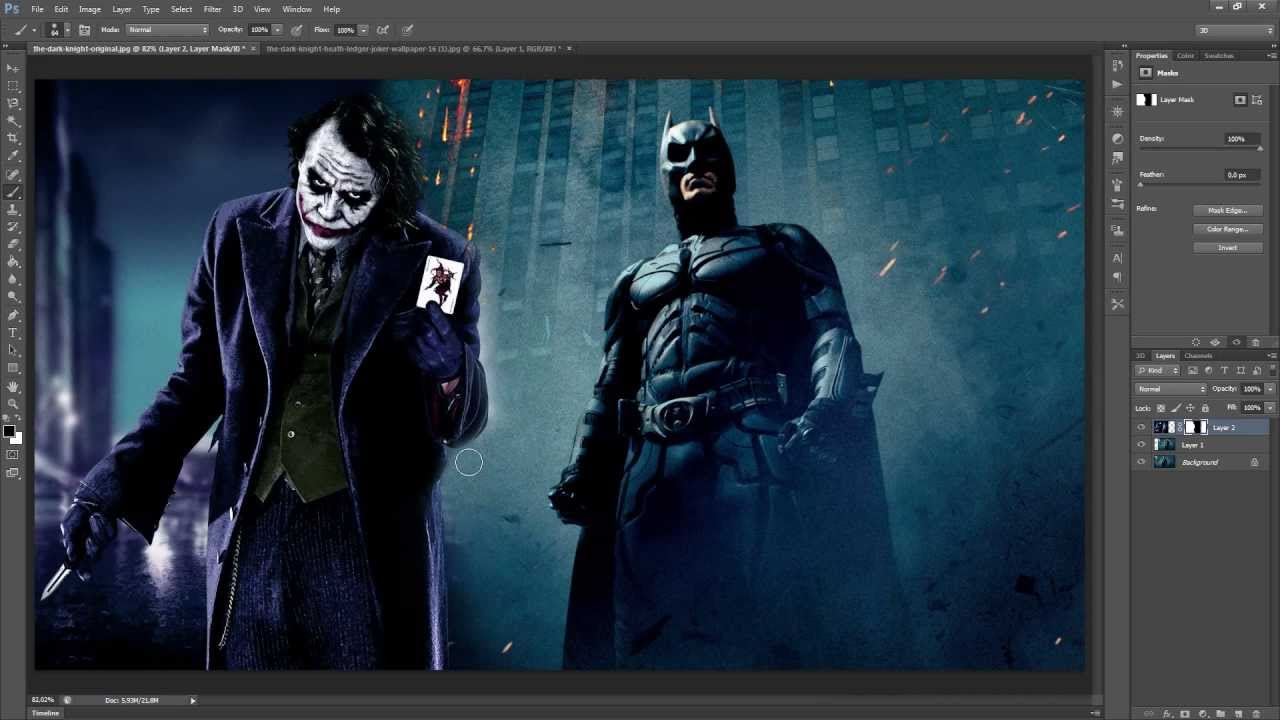Open the Timeline panel at bottom
The width and height of the screenshot is (1280, 720).
(x=45, y=713)
